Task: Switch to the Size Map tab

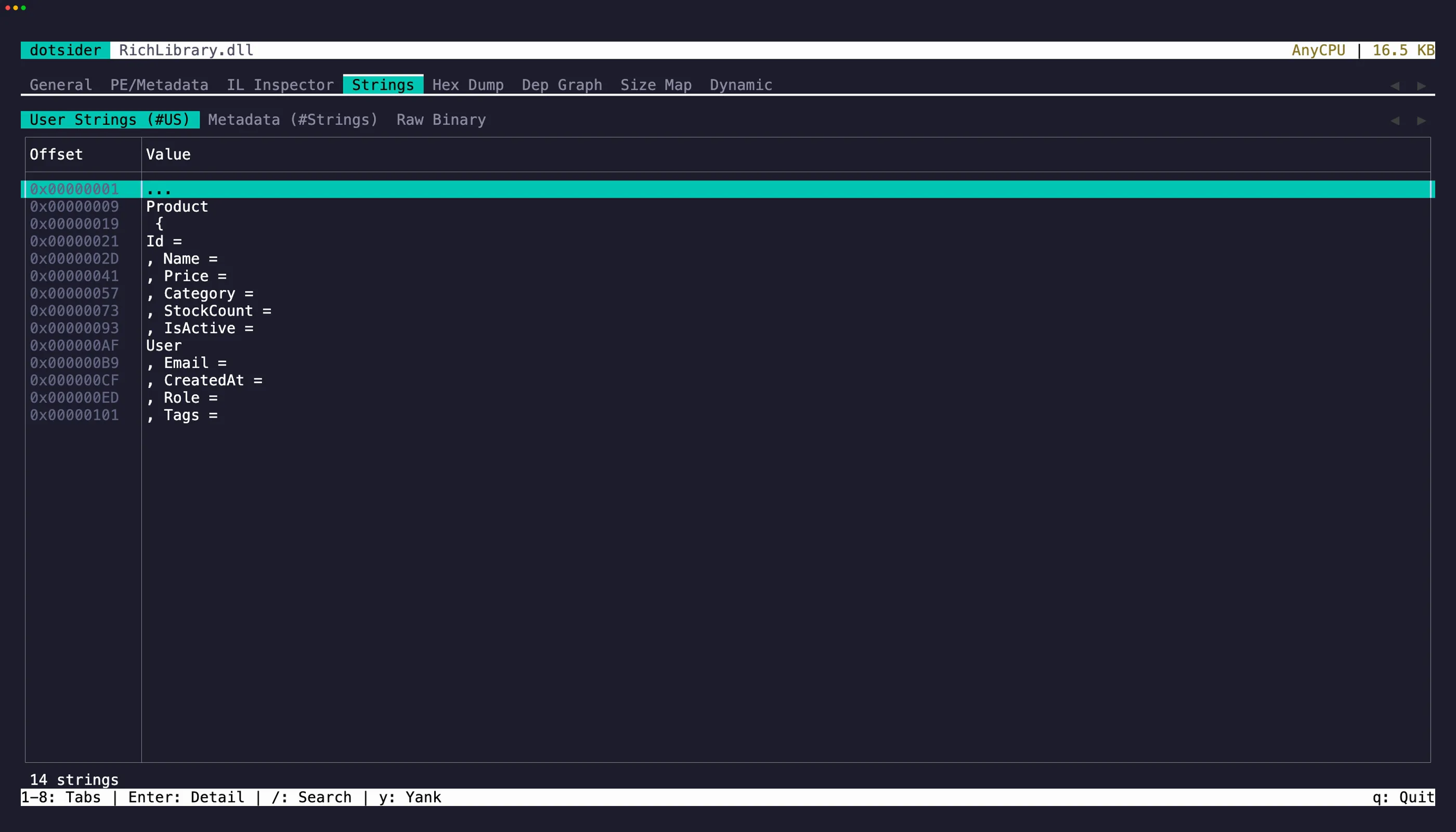Action: pyautogui.click(x=655, y=85)
